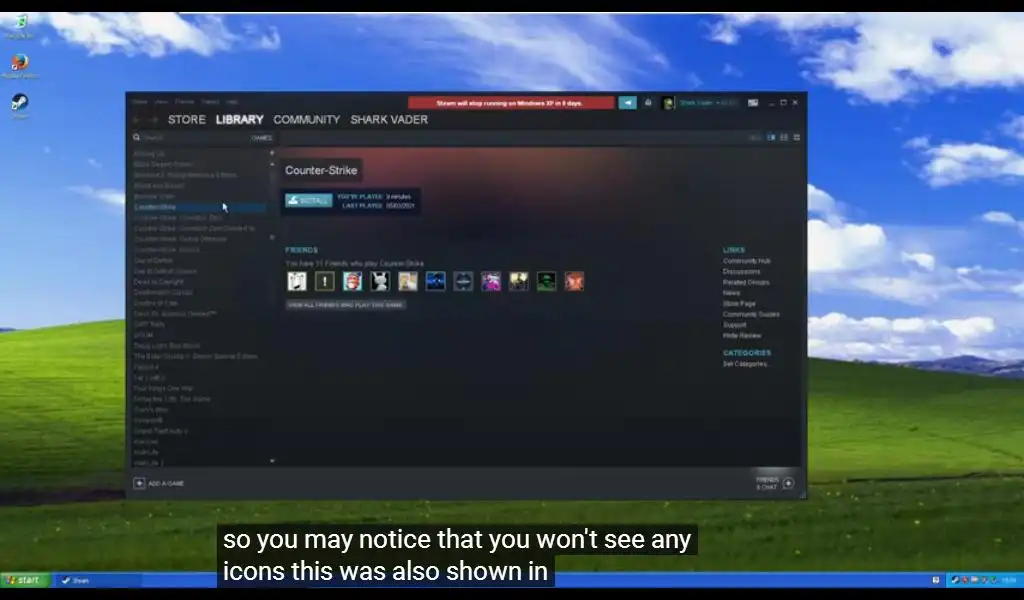
Task: Open friend avatar with white rabbit figure
Action: pyautogui.click(x=380, y=281)
